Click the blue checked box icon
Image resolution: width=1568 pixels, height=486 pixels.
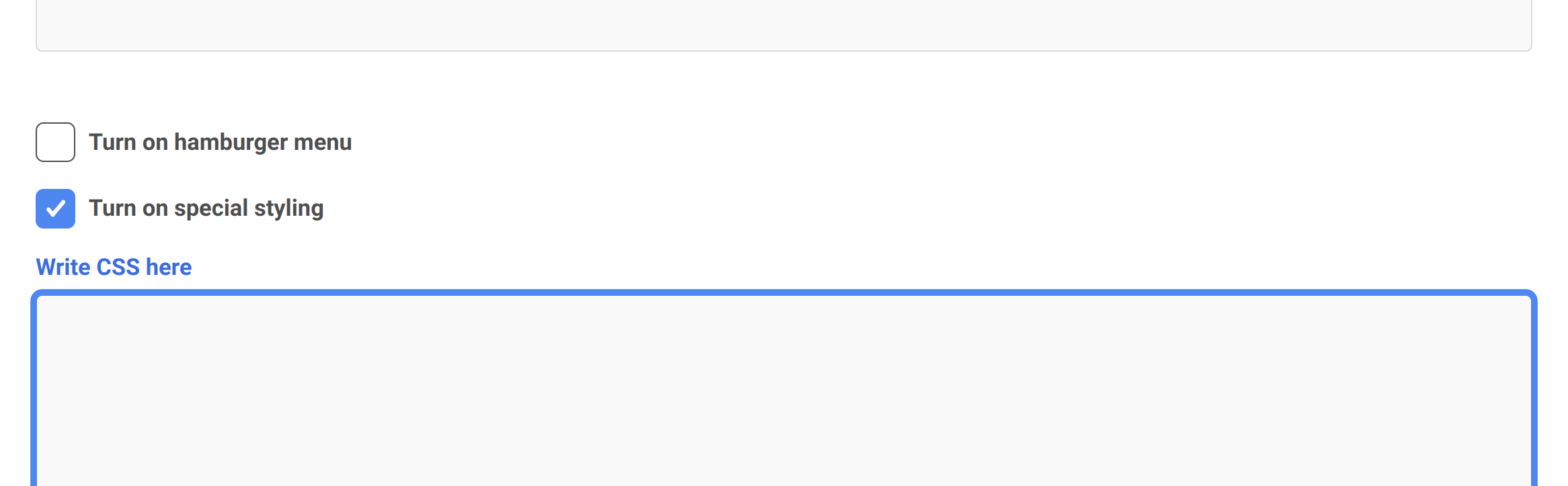55,208
